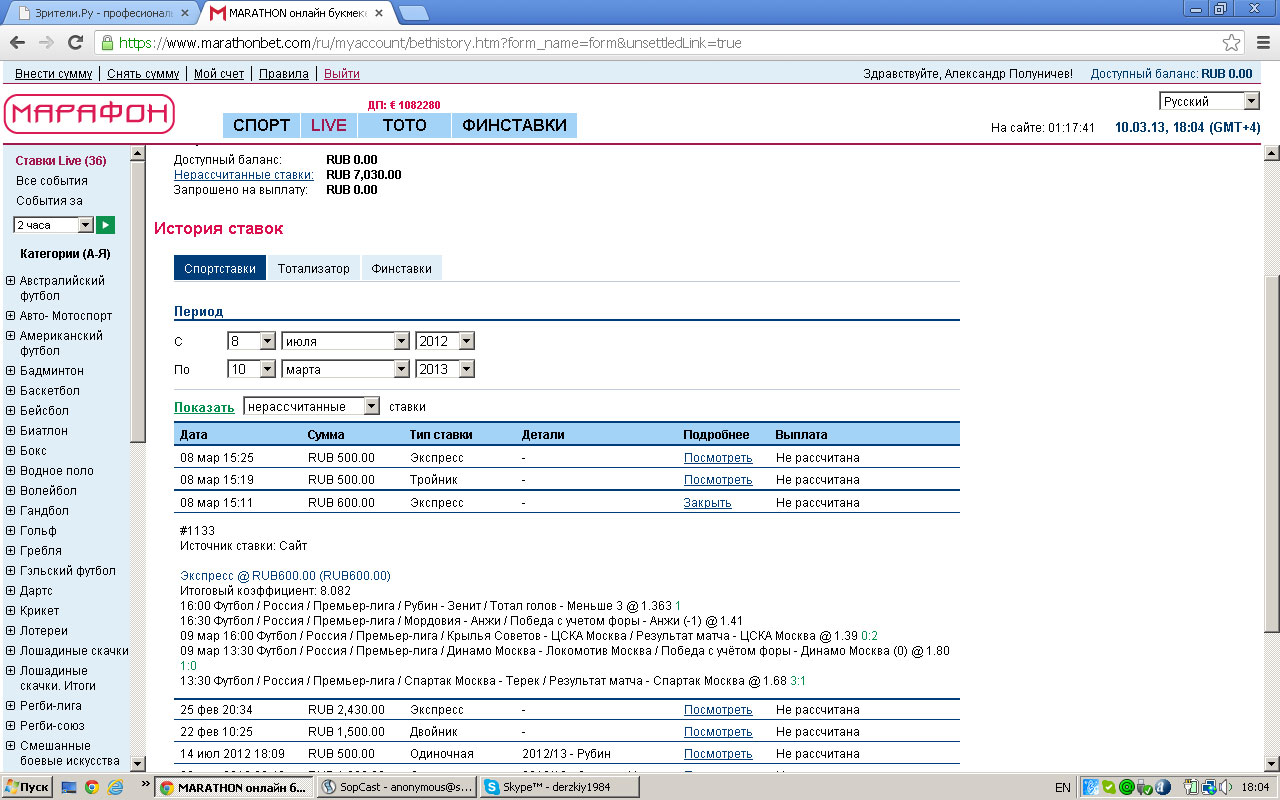Launch Internet Explorer from quick launch
1280x800 pixels.
click(115, 787)
